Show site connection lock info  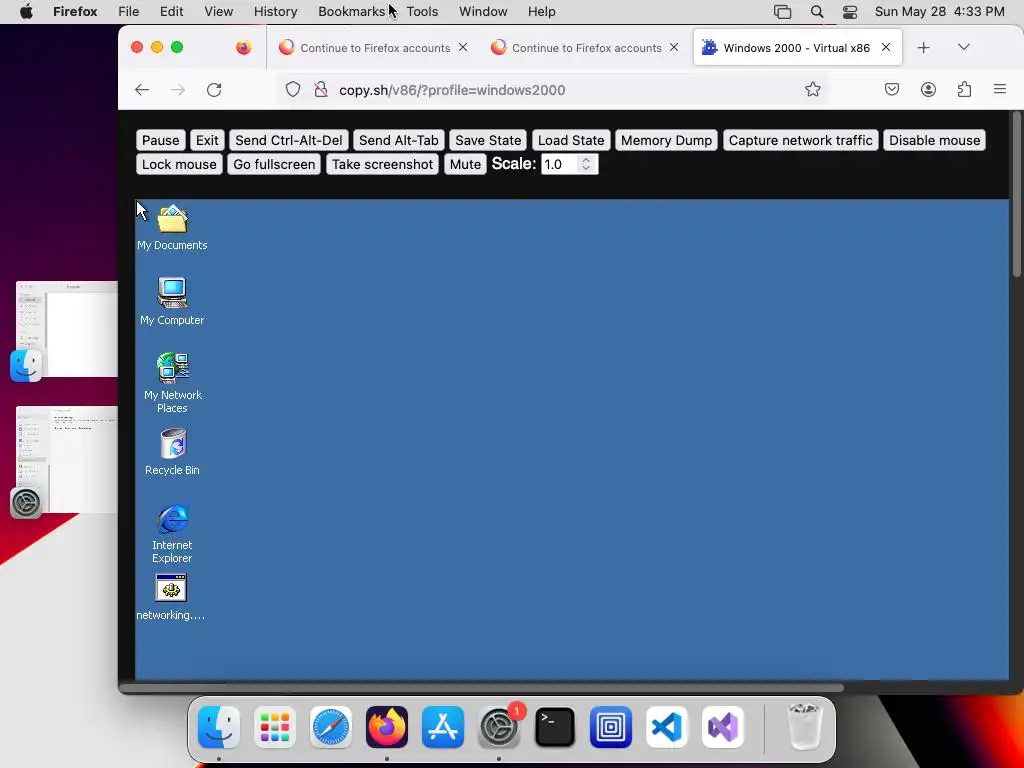click(321, 89)
